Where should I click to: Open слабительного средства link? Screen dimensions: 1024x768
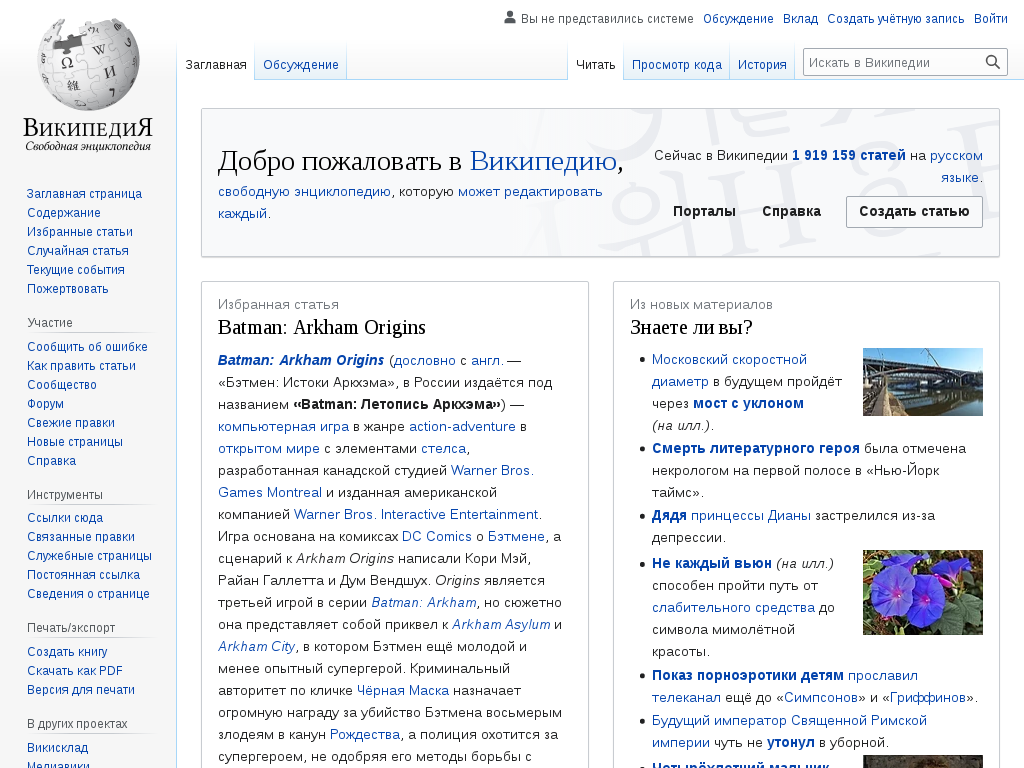click(x=733, y=607)
